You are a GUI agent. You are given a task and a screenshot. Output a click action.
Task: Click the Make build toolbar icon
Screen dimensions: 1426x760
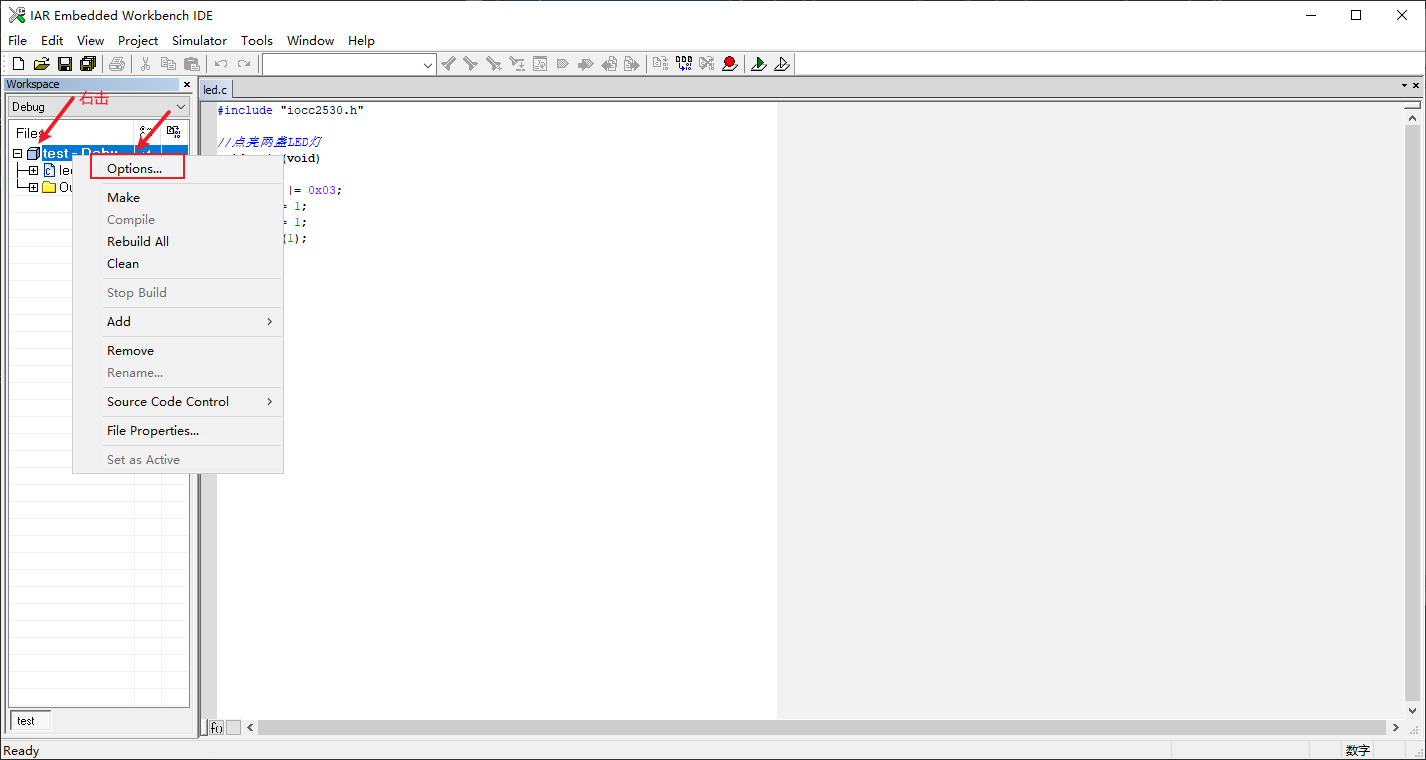[x=684, y=64]
